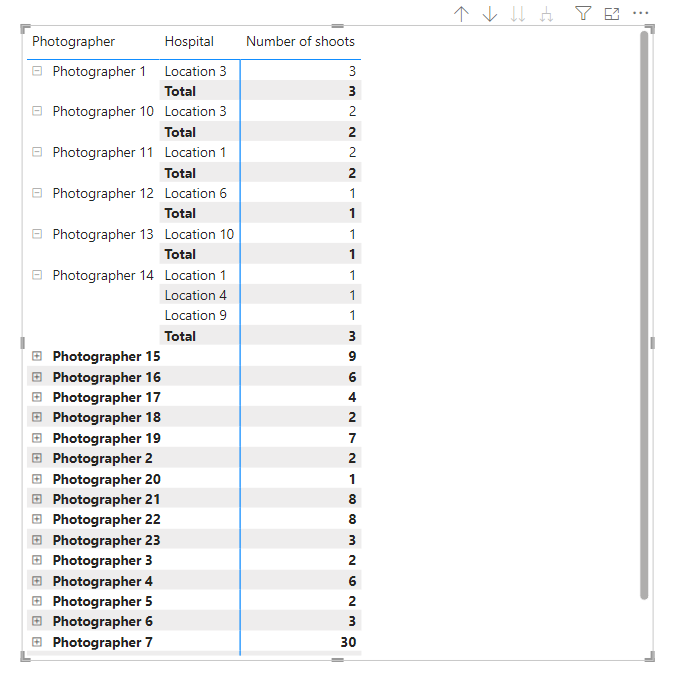Select Location 9 under Photographer 14
678x683 pixels.
pos(196,315)
